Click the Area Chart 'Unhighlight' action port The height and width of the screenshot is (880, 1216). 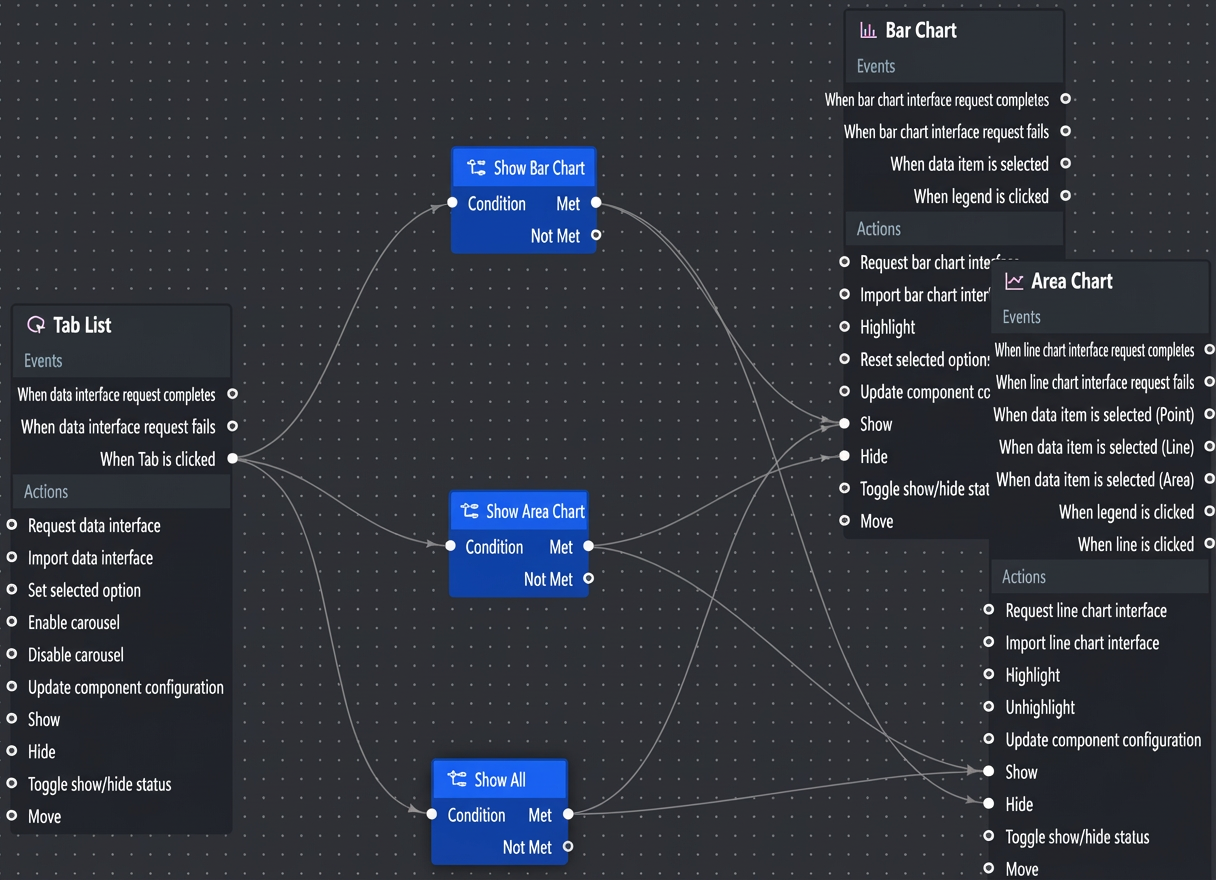click(989, 707)
